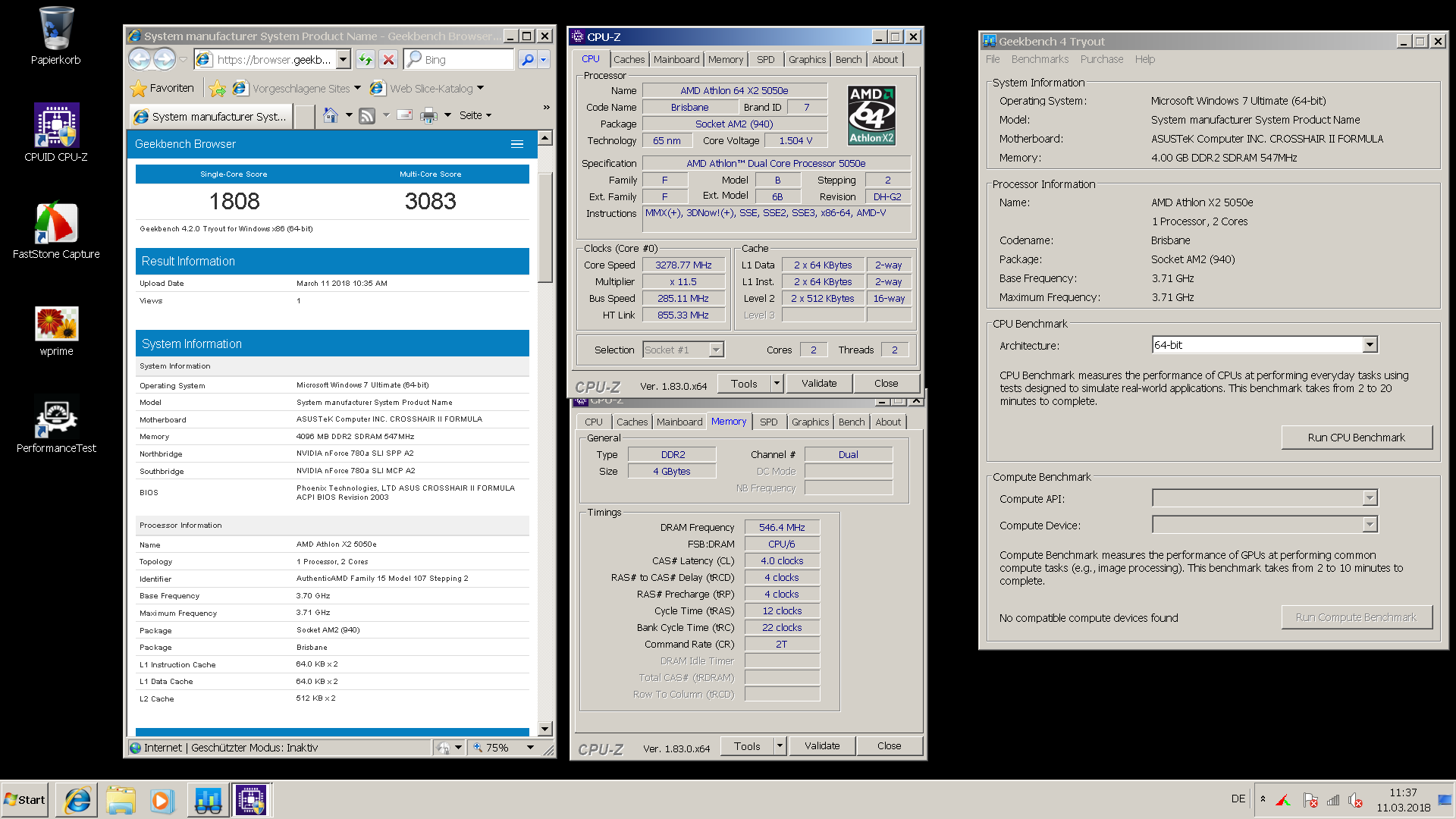Open search provider dropdown next to Bing

(x=543, y=59)
